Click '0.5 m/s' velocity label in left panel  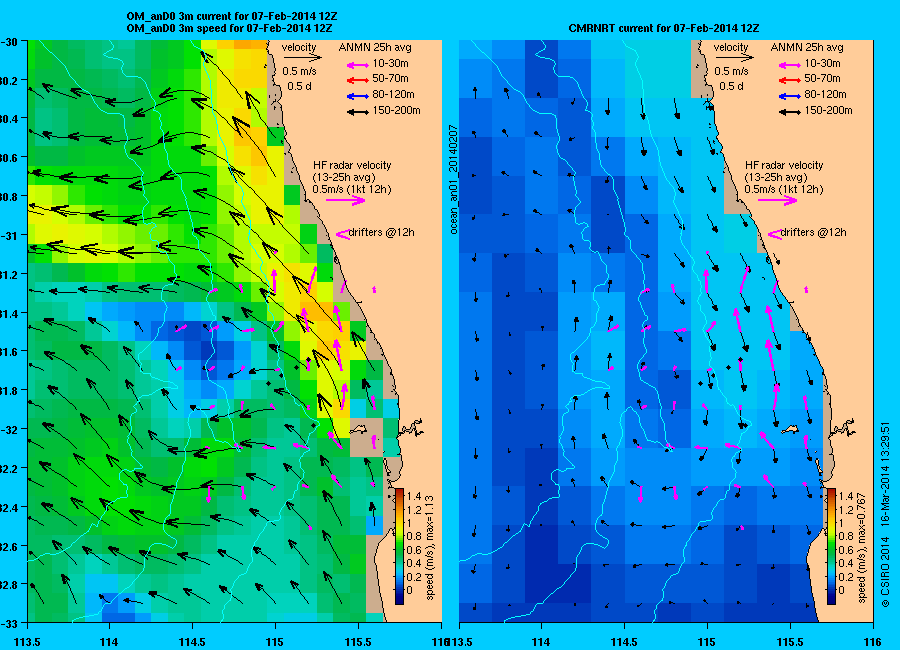tap(299, 71)
